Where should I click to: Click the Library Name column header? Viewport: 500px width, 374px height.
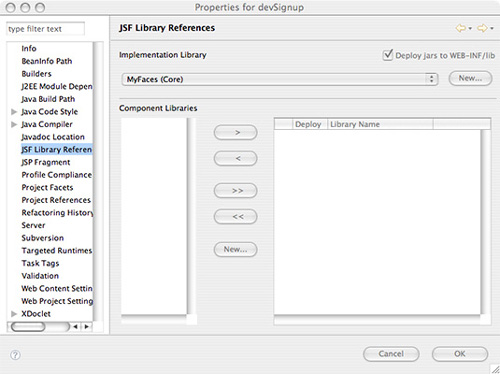pyautogui.click(x=380, y=124)
